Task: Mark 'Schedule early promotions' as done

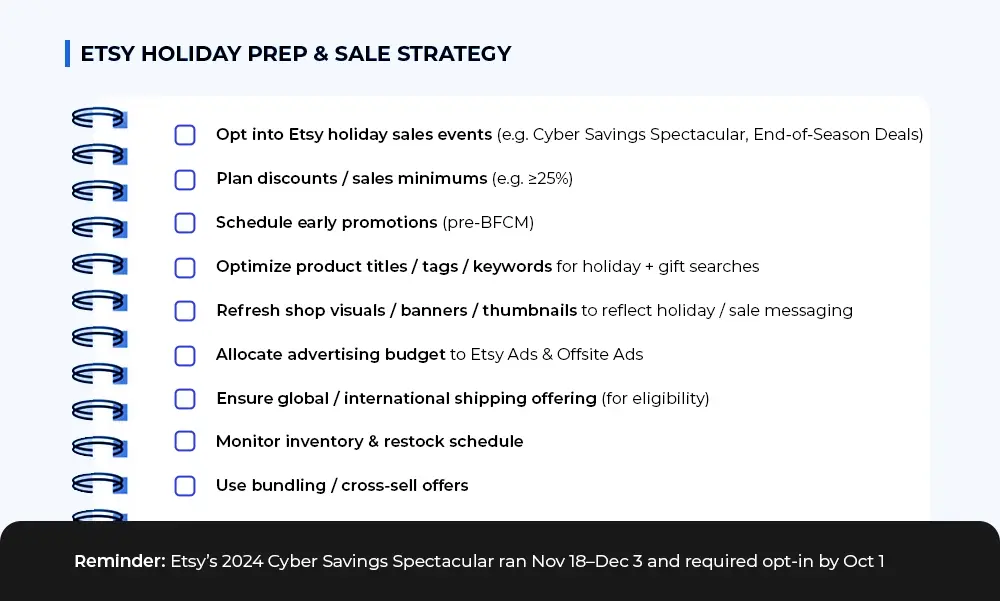Action: 185,223
